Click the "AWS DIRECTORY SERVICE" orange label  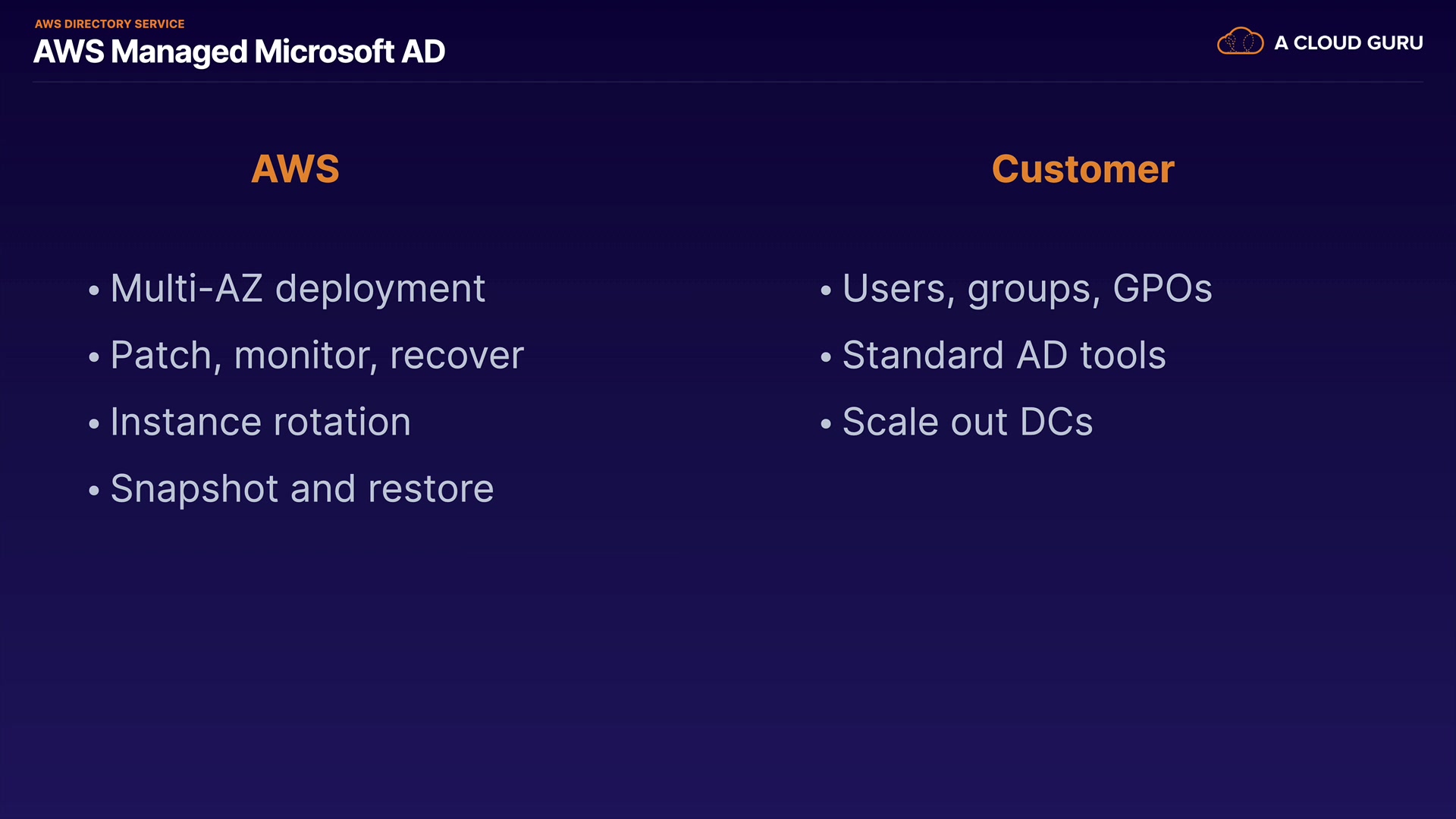(x=109, y=24)
